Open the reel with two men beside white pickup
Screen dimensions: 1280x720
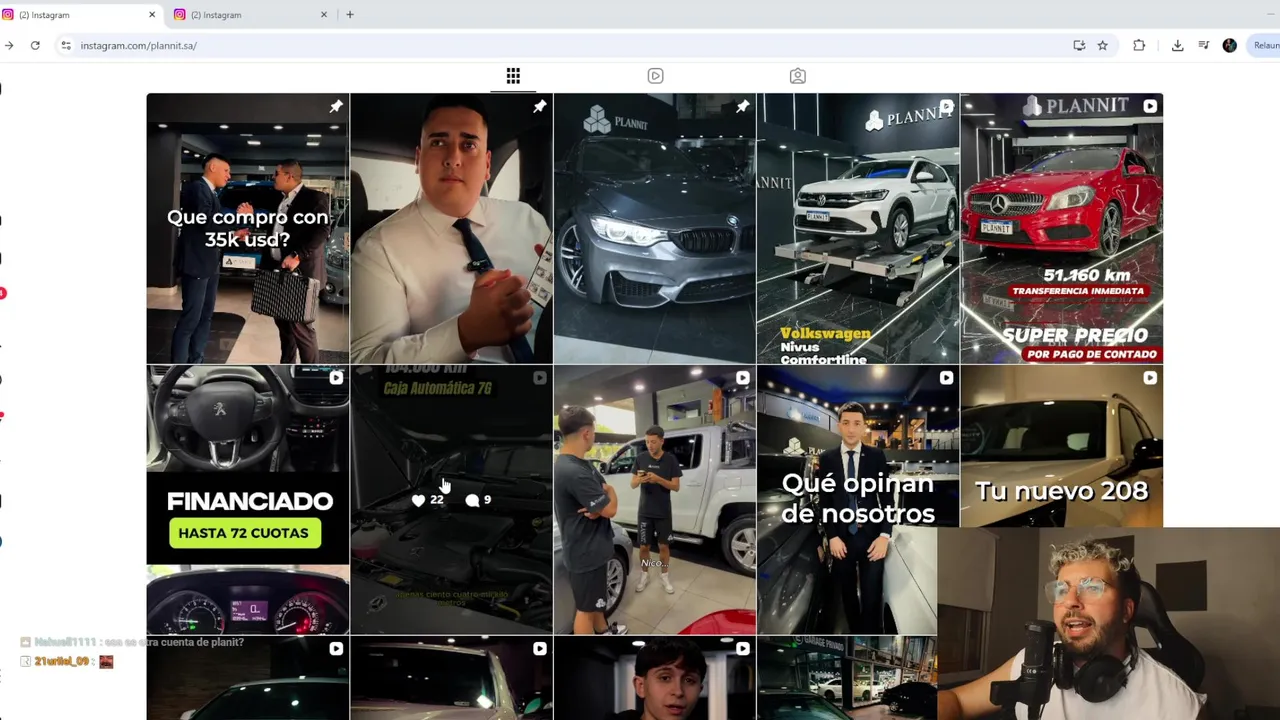(x=655, y=500)
